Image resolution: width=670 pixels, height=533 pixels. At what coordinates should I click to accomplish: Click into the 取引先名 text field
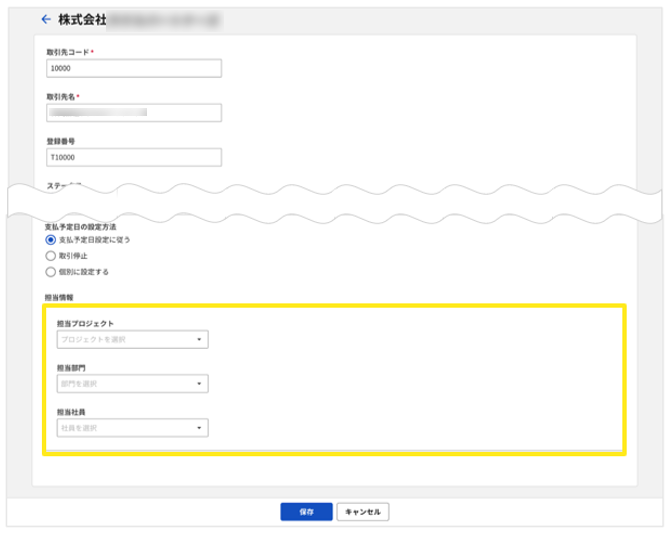pyautogui.click(x=133, y=113)
